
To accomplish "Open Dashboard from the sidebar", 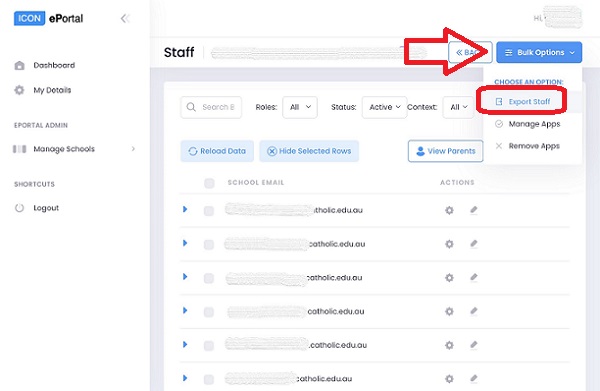I will 54,65.
